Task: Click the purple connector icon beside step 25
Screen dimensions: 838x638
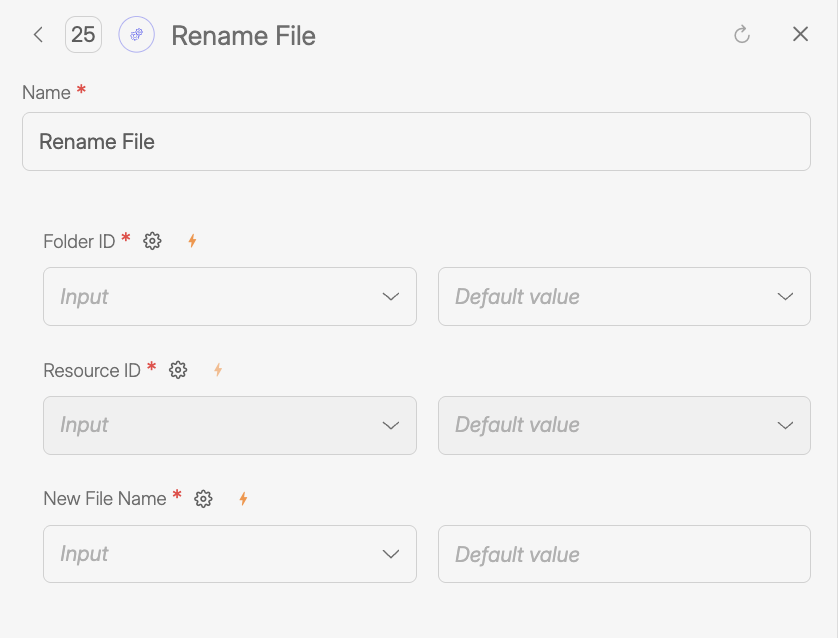Action: [136, 35]
